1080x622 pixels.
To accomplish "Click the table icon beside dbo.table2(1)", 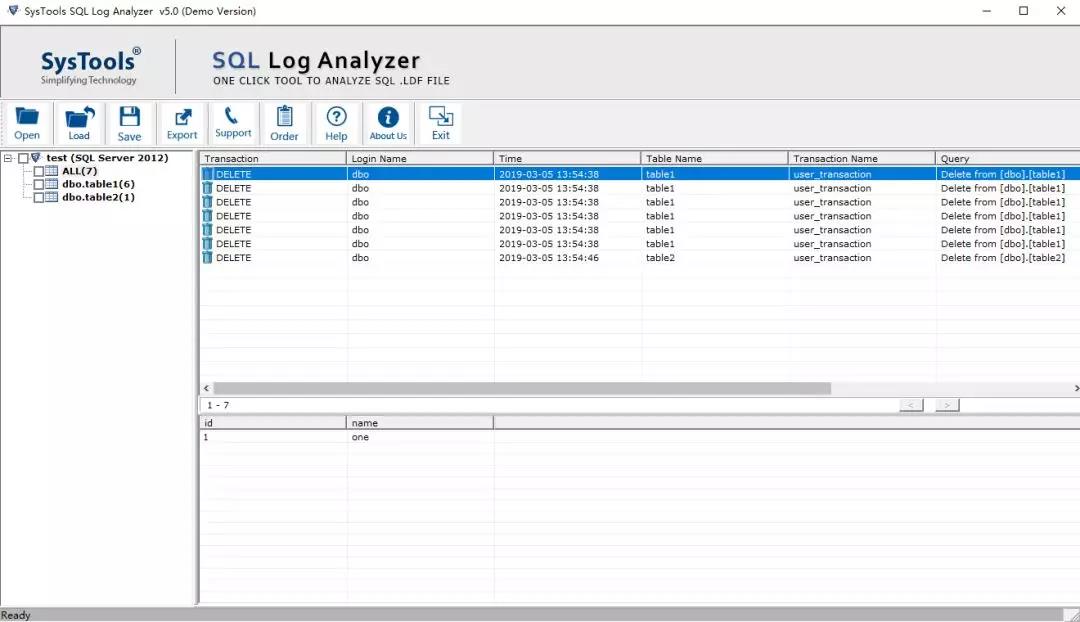I will click(52, 197).
